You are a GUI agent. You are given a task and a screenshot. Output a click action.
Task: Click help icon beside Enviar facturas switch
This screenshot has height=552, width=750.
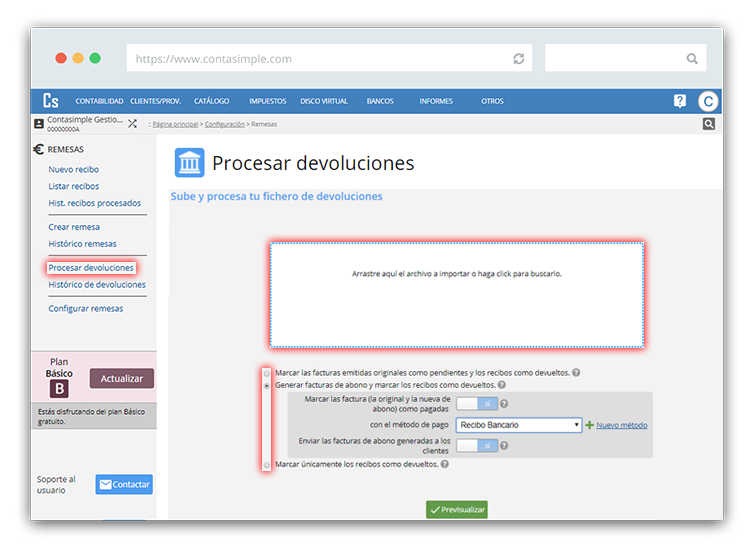504,446
